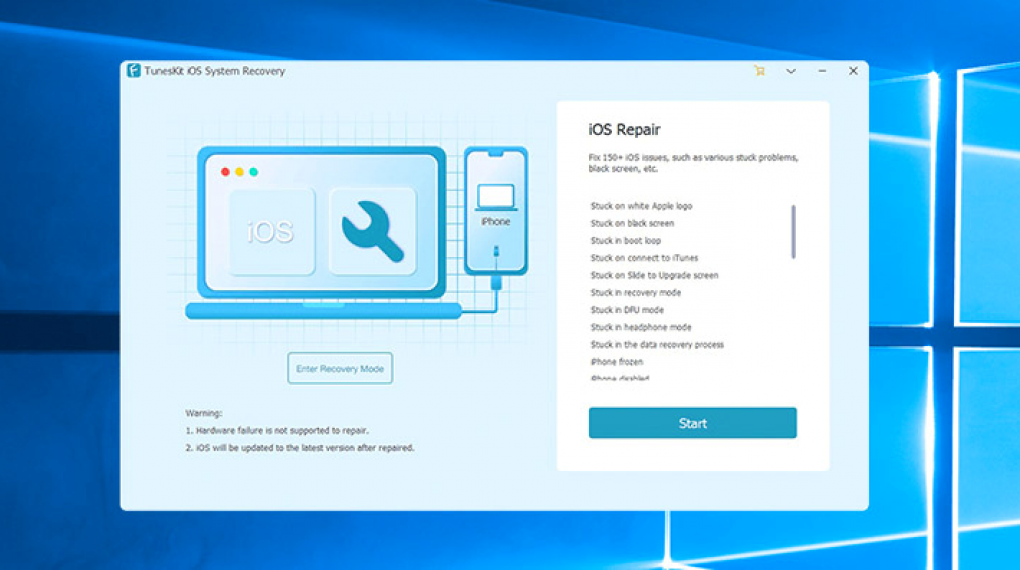
Task: Click the iOS tile in laptop illustration
Action: pos(271,231)
